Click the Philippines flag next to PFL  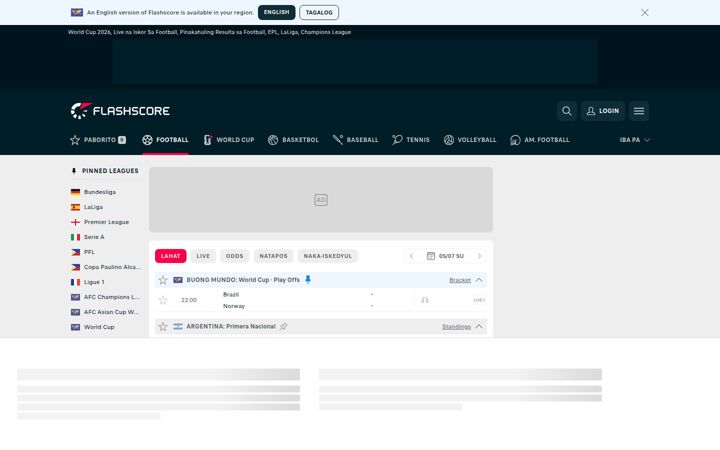pos(75,252)
